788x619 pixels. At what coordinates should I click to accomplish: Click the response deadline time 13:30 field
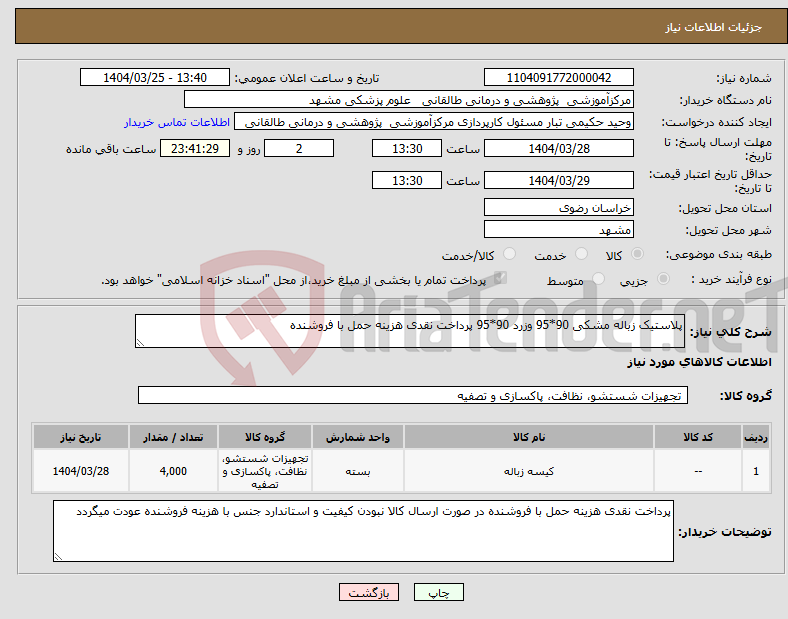tap(407, 149)
